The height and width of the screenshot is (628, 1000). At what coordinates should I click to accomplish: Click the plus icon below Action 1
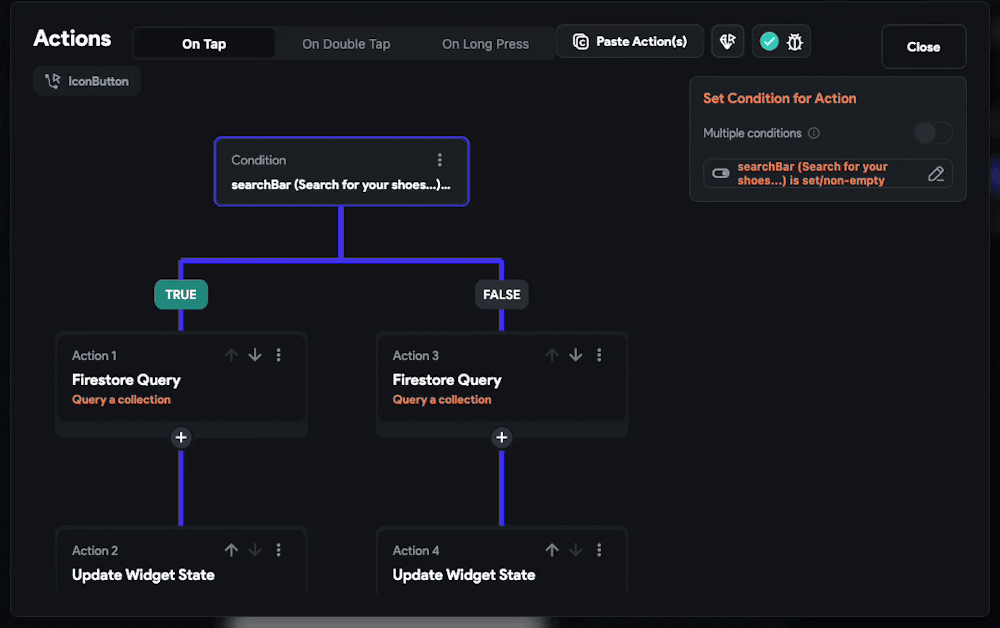point(181,437)
